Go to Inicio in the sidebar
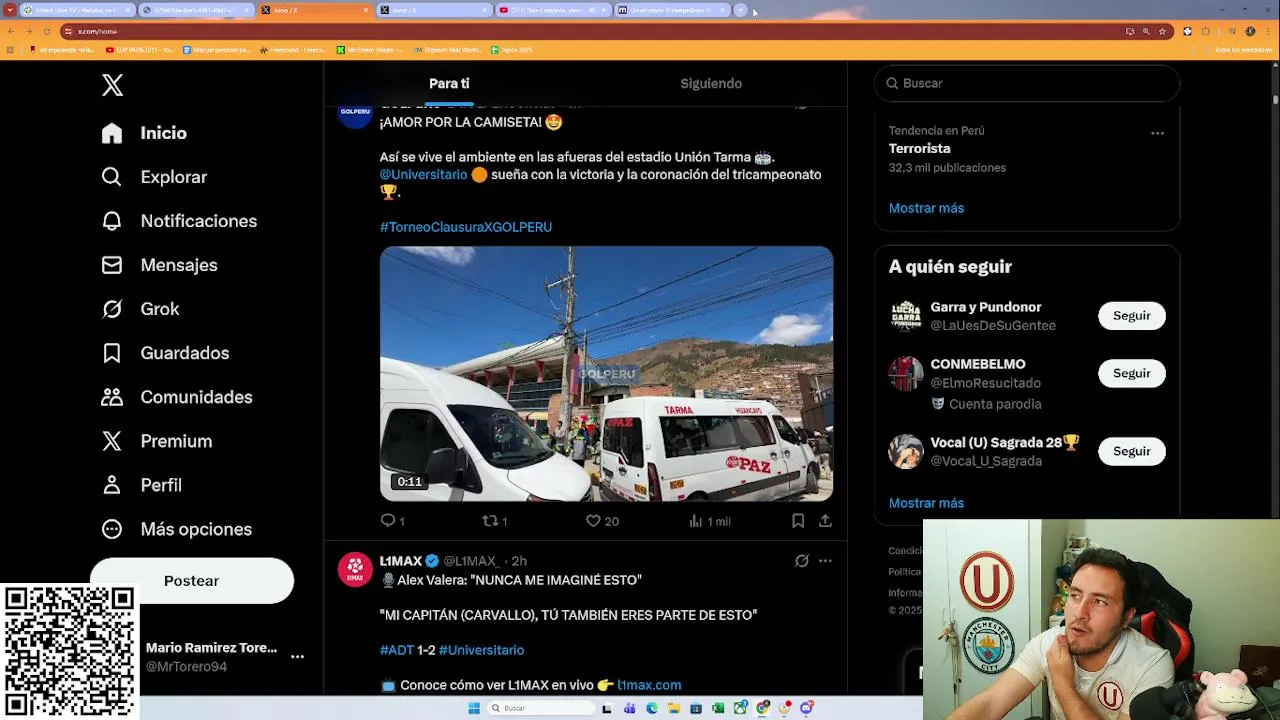This screenshot has height=720, width=1280. (x=144, y=133)
